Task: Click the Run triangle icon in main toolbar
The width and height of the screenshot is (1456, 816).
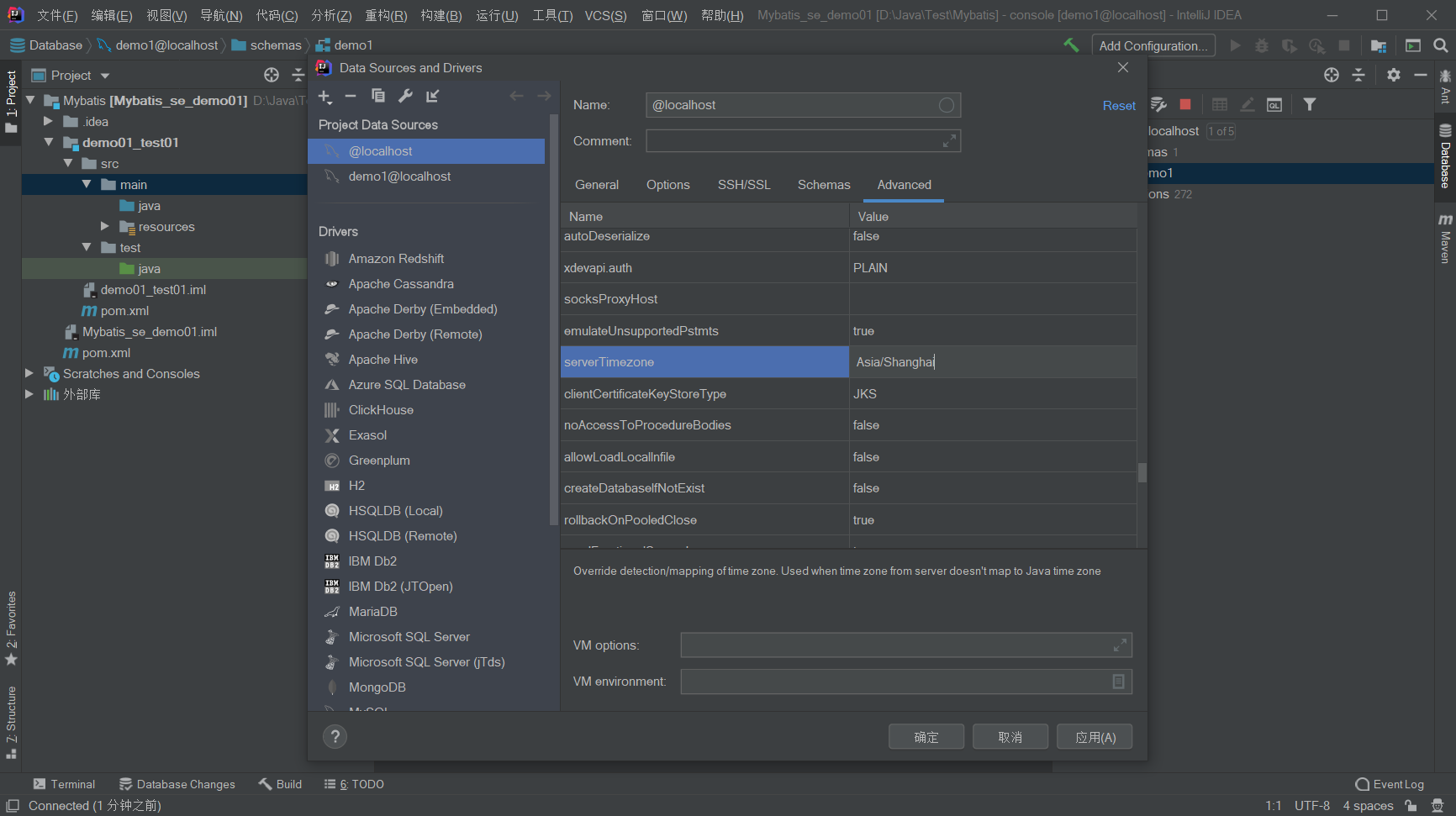Action: [1235, 45]
